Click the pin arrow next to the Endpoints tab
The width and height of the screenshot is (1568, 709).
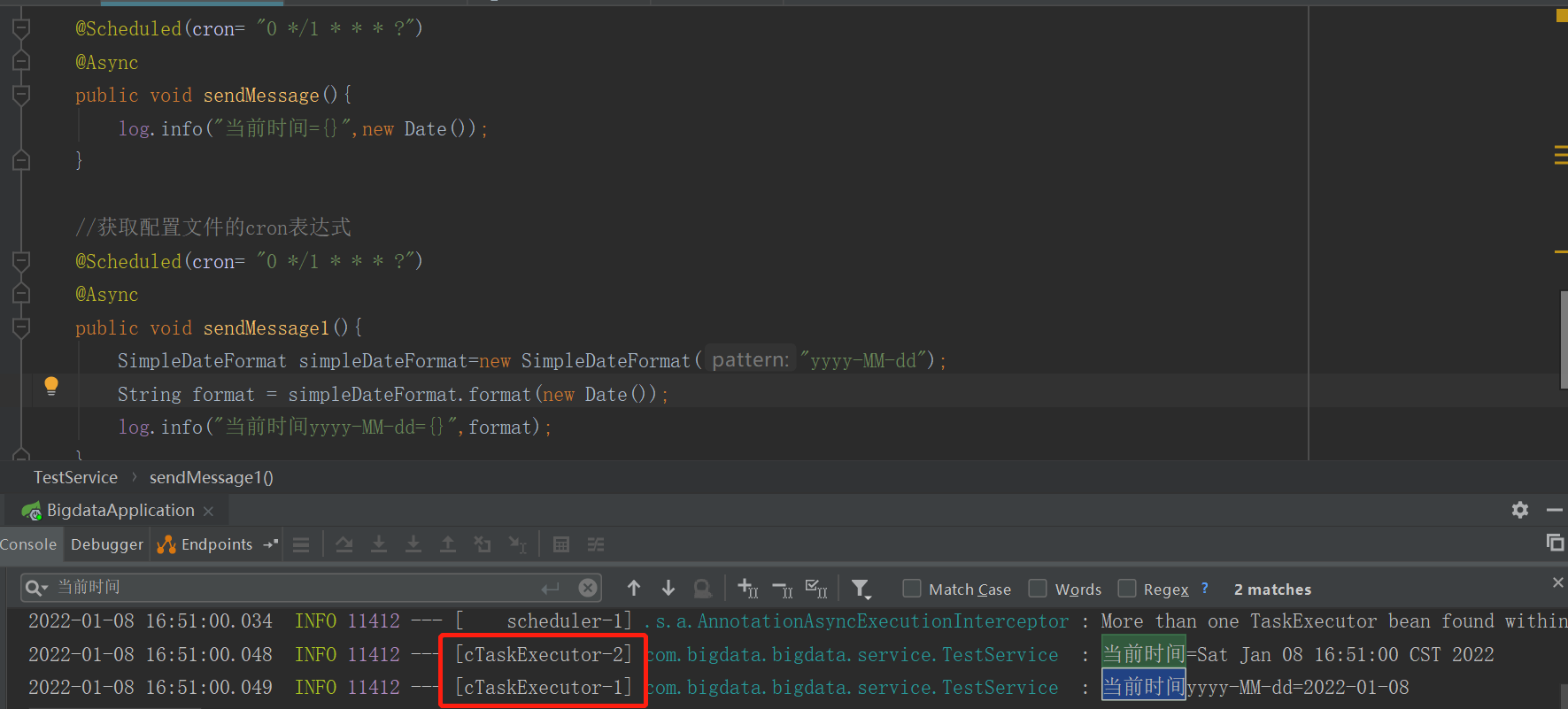click(270, 544)
